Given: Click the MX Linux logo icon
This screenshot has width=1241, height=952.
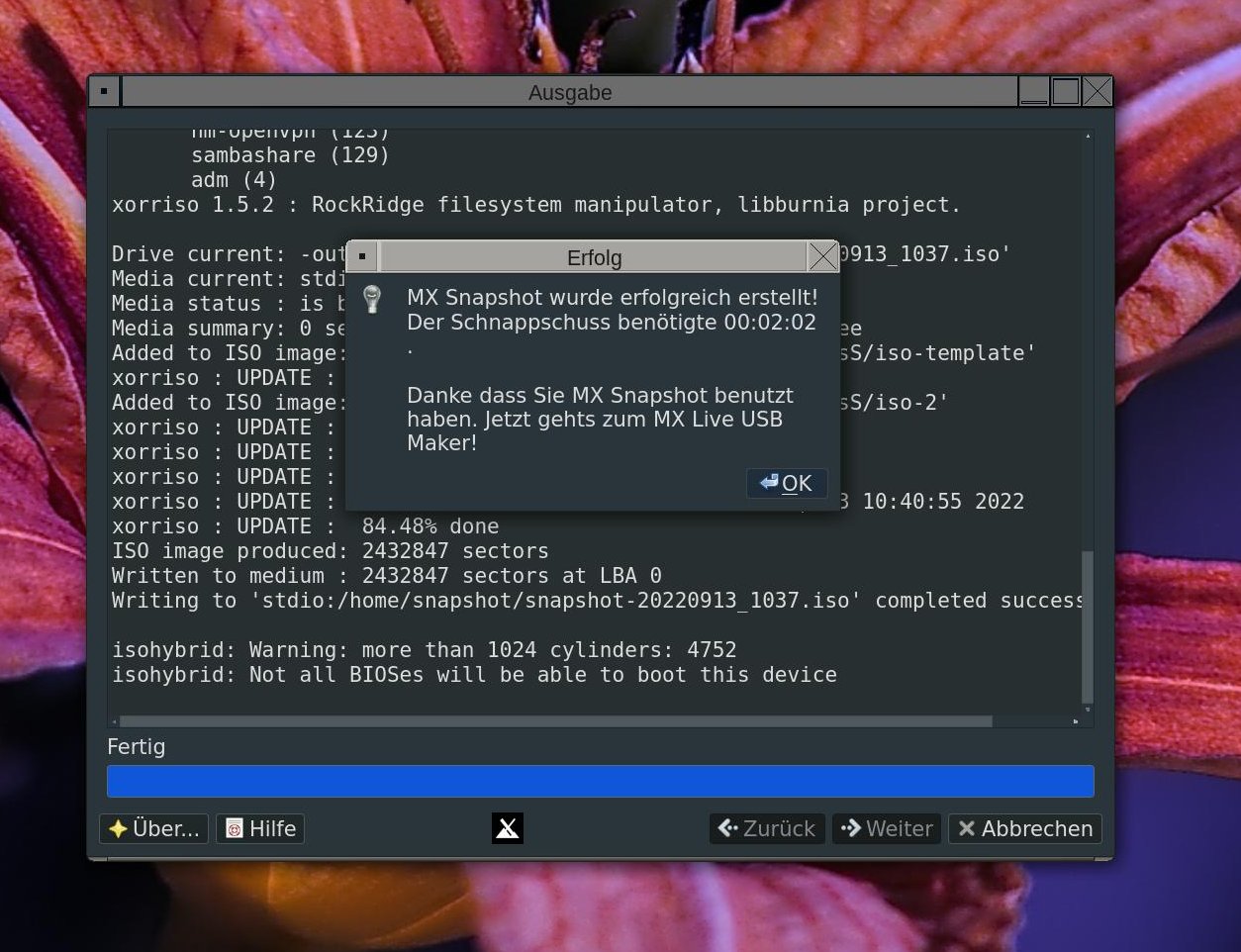Looking at the screenshot, I should (x=508, y=828).
